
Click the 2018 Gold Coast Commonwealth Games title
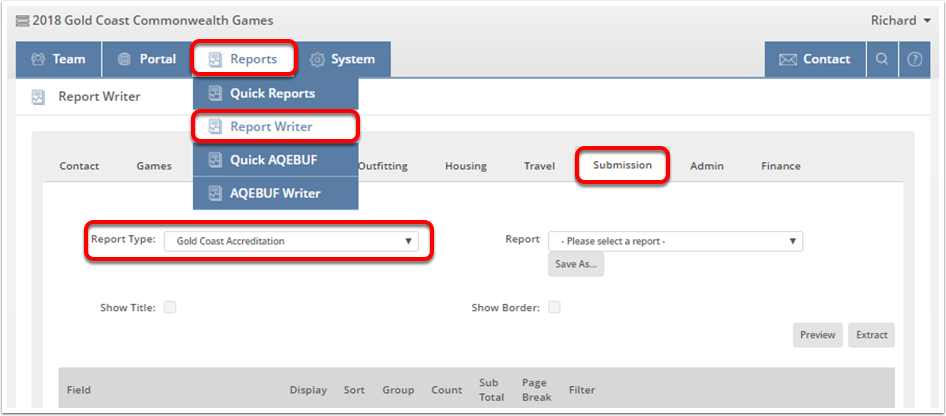click(153, 20)
